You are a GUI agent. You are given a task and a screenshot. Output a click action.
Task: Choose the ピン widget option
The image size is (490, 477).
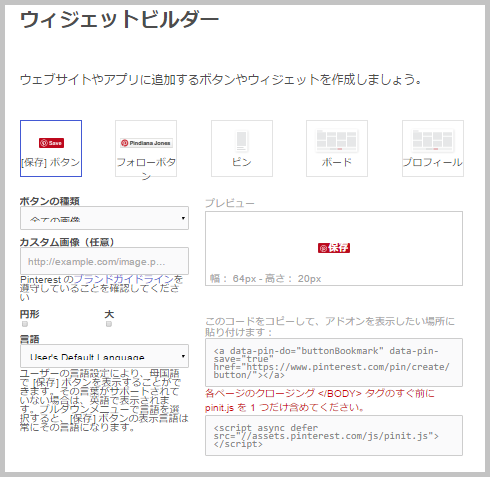coord(242,148)
